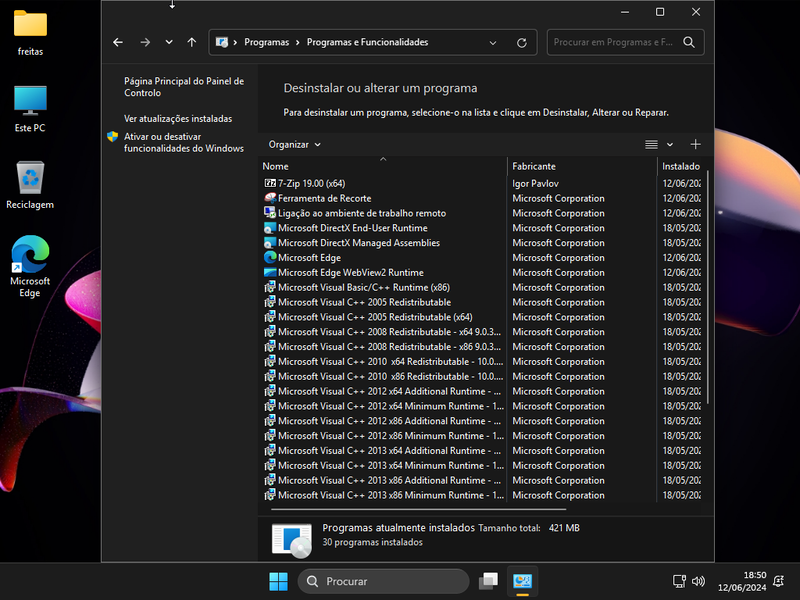Select Visual C++ 2012 x64 Additional Runtime row
The height and width of the screenshot is (600, 800).
coord(482,391)
